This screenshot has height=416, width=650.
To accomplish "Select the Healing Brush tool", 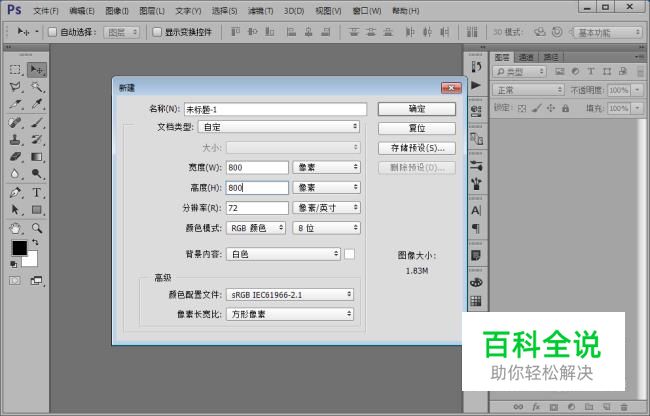I will point(15,123).
